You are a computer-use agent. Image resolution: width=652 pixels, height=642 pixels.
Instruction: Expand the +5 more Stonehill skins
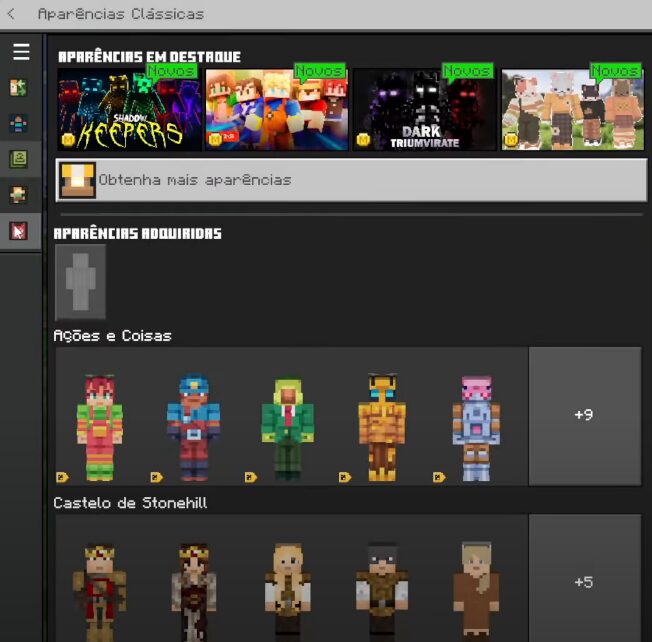(585, 580)
